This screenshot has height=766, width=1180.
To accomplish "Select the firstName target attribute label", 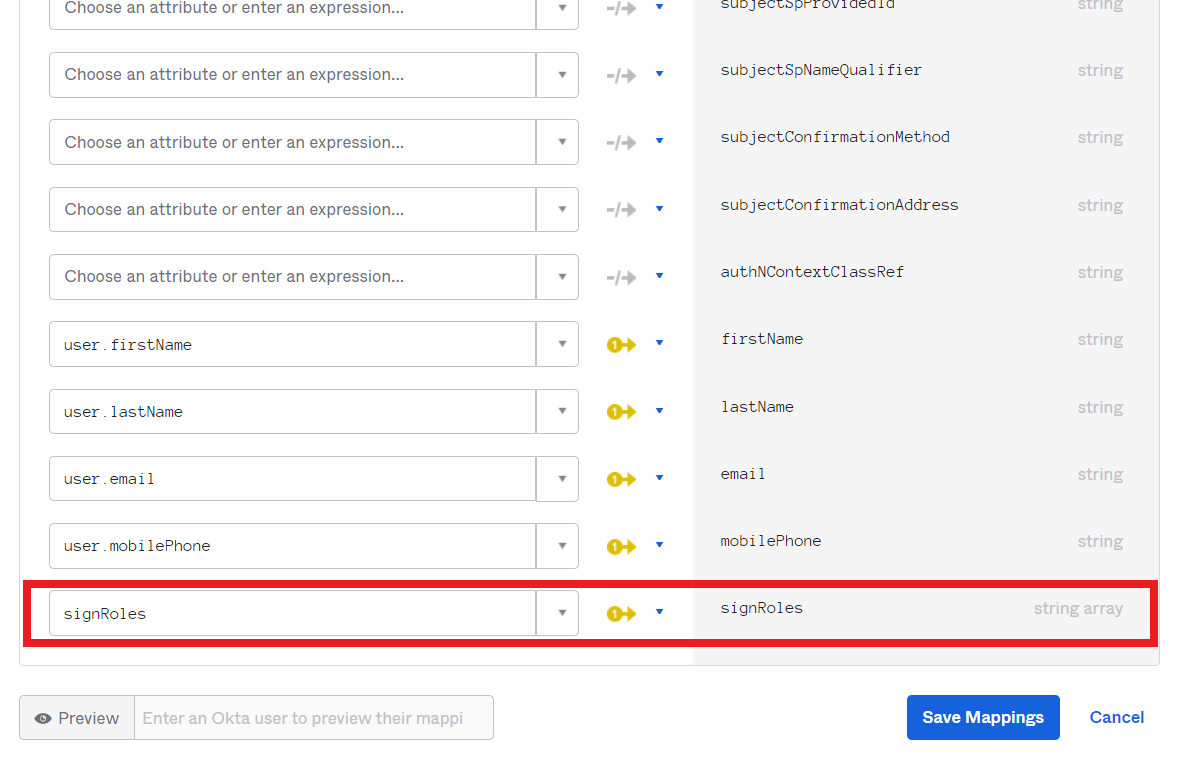I will pos(762,339).
